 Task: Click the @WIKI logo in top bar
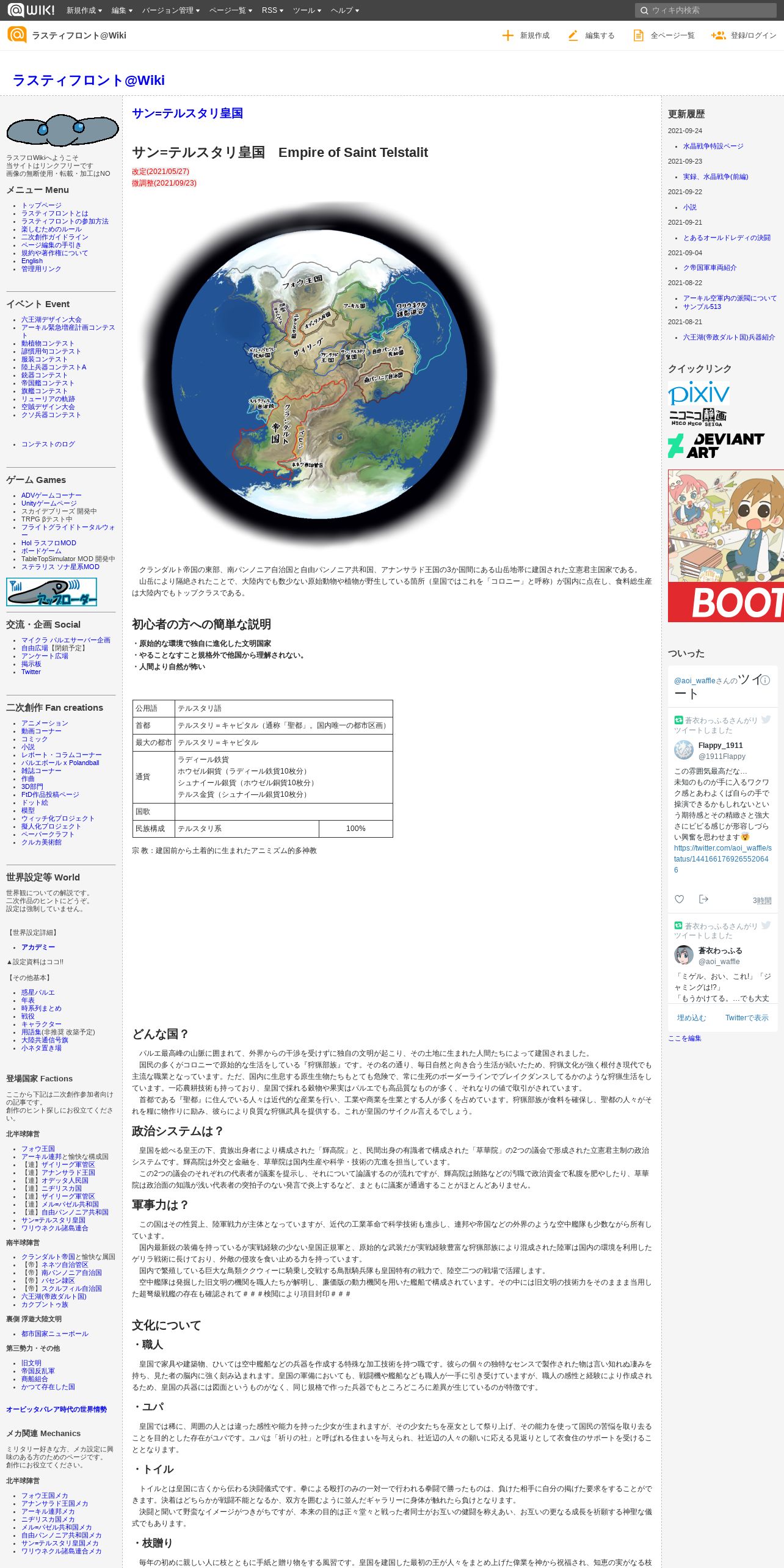point(31,10)
